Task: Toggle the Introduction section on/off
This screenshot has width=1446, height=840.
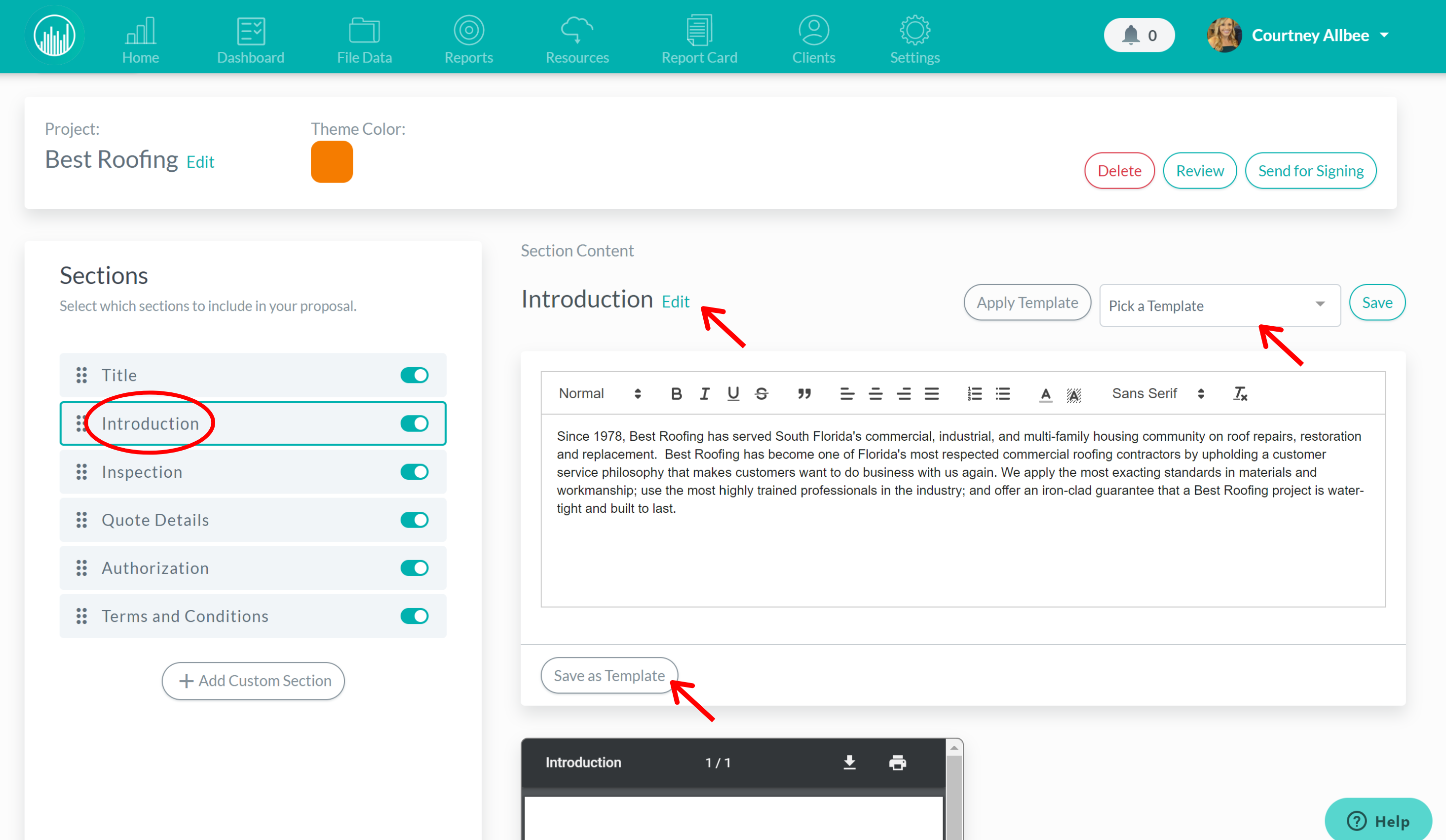Action: click(x=415, y=423)
